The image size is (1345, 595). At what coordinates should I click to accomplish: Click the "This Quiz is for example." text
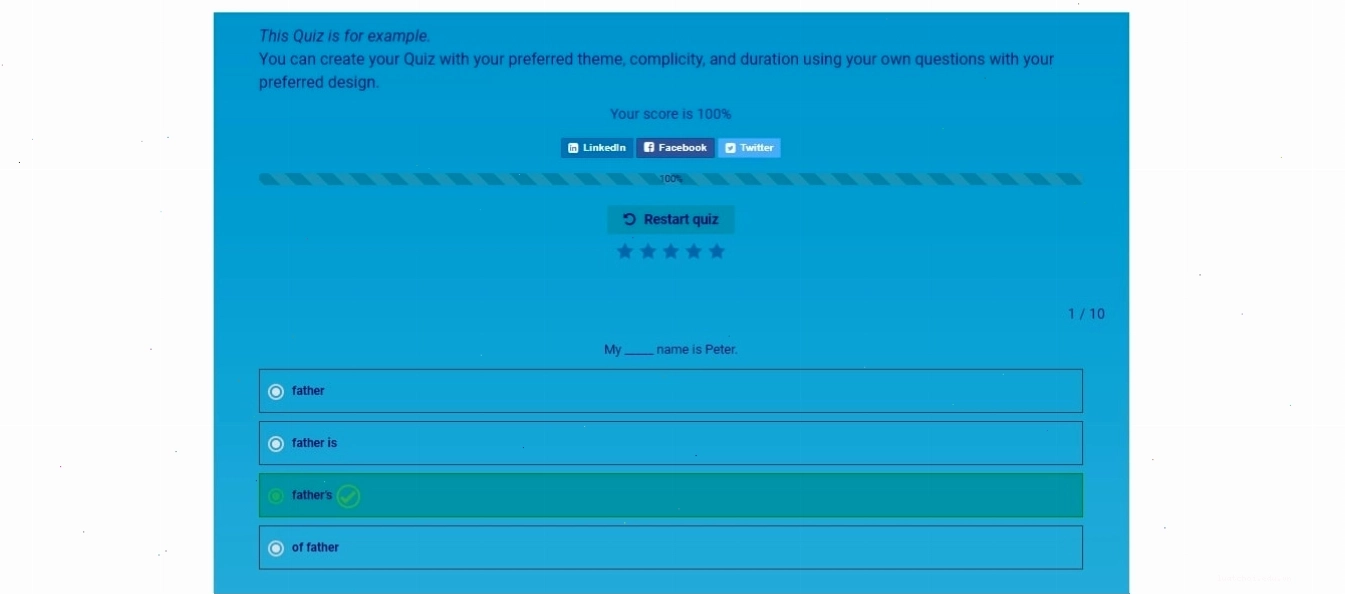[x=345, y=36]
